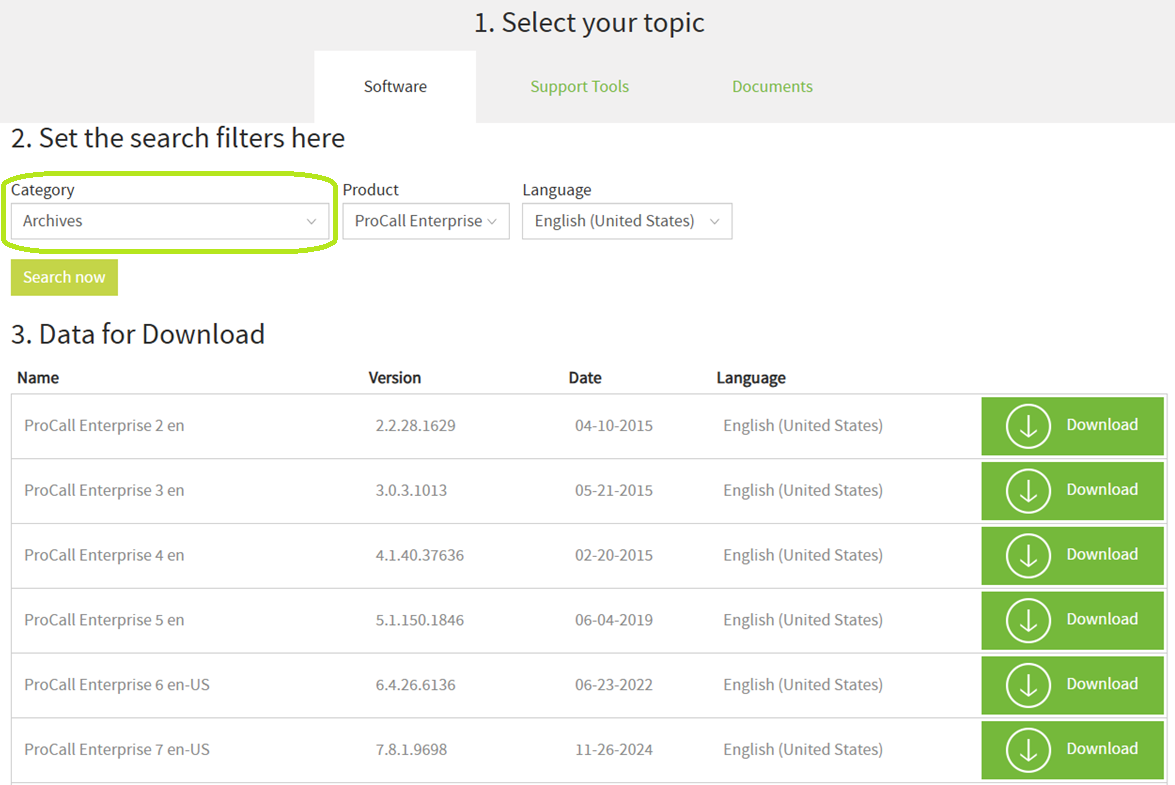1175x785 pixels.
Task: Click the date 06-04-2019
Action: 614,620
